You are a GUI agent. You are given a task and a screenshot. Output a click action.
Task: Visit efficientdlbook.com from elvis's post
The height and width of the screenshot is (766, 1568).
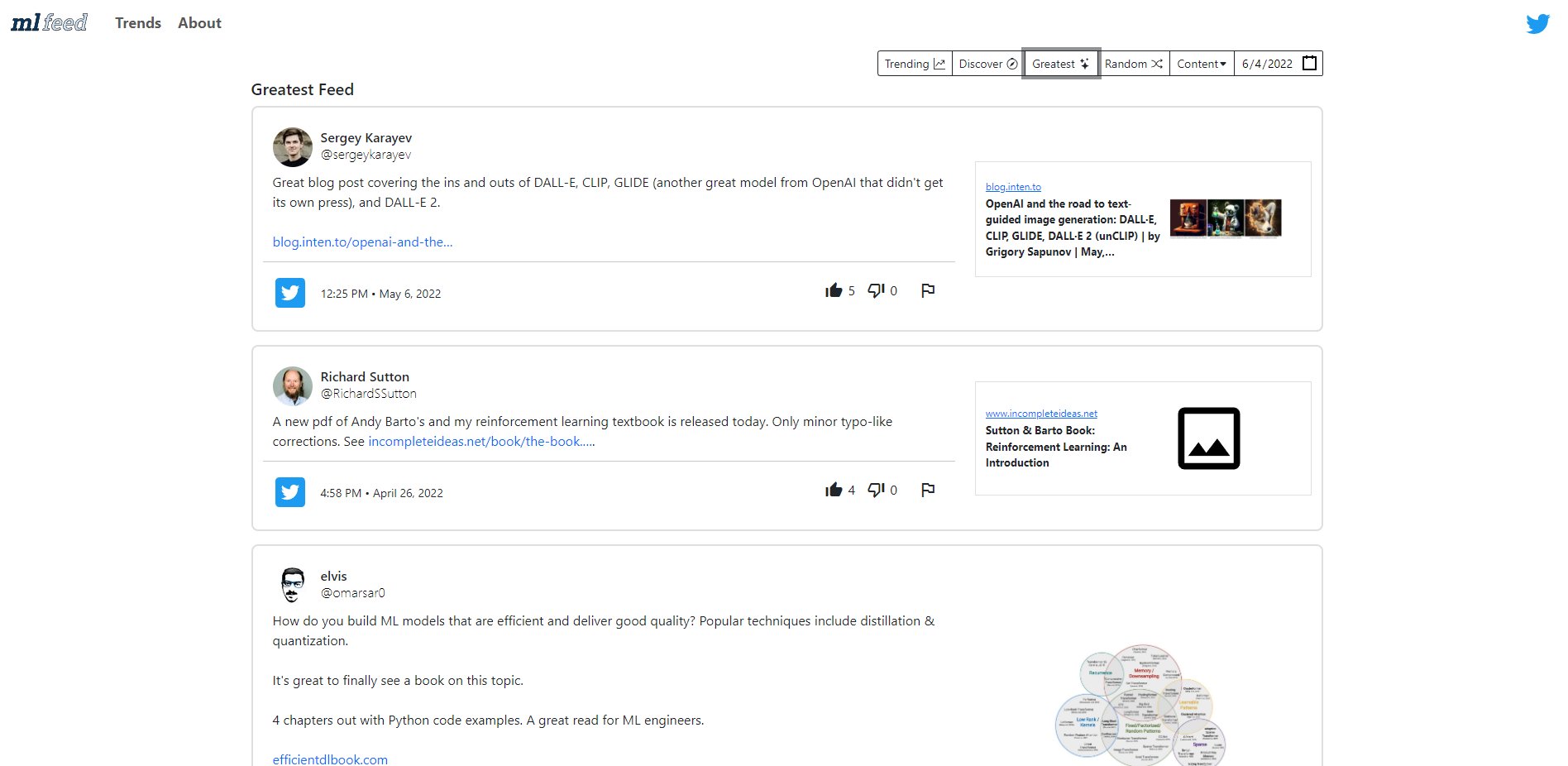coord(329,758)
